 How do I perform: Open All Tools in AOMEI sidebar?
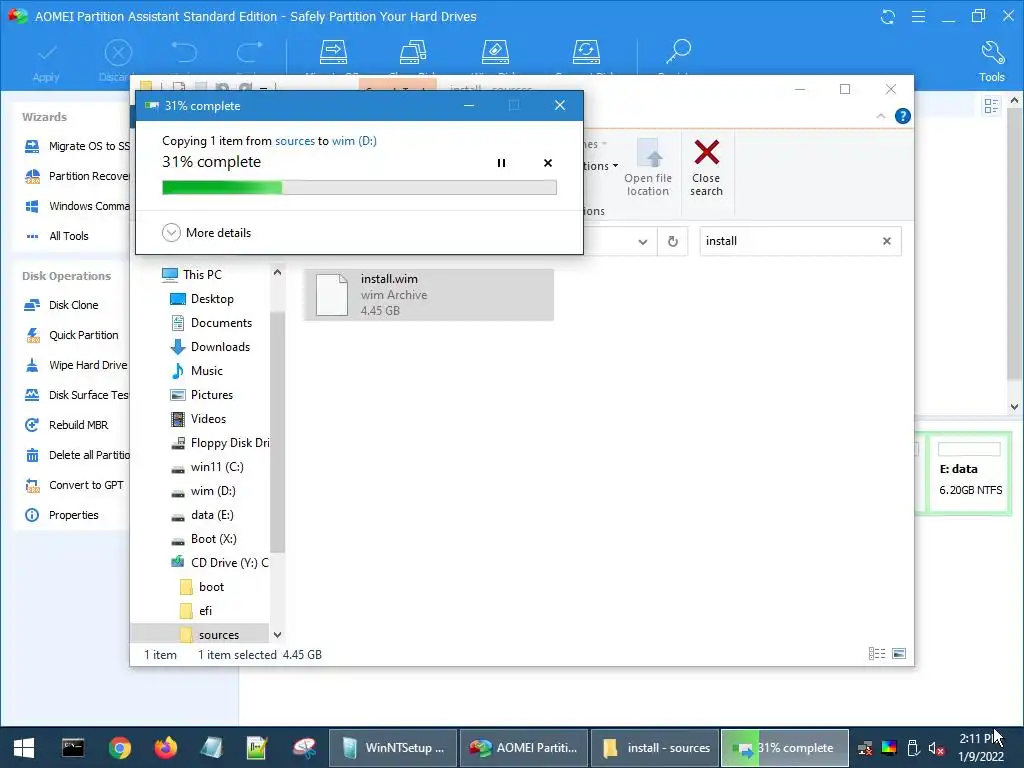(56, 236)
